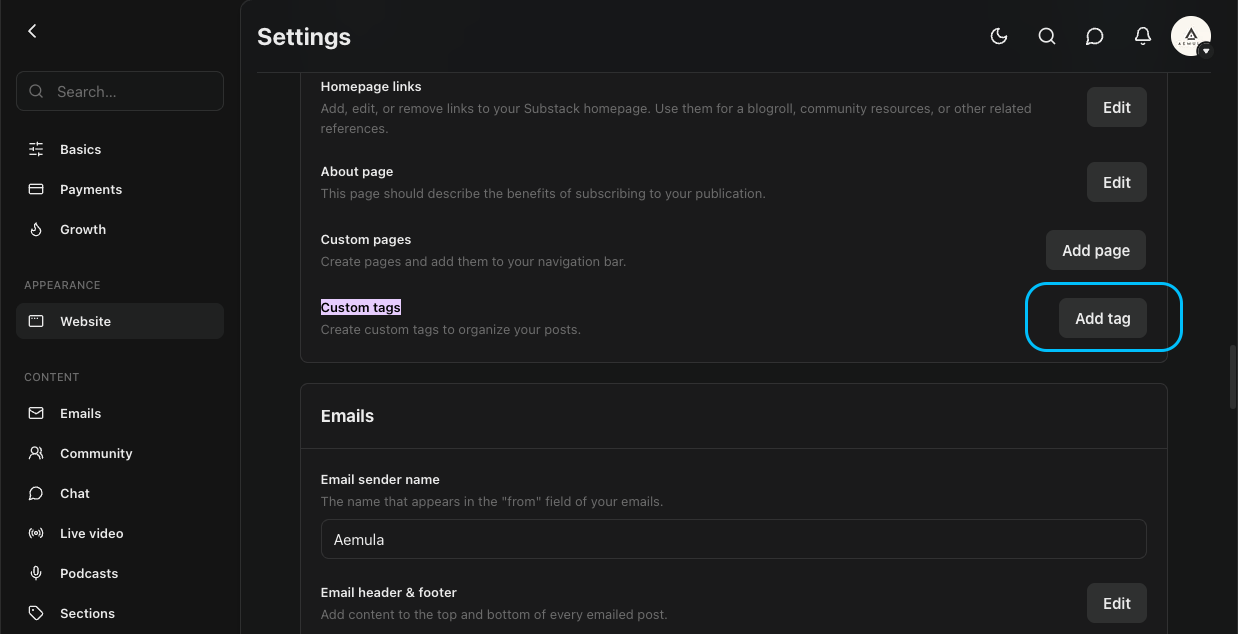Click the Growth flame icon
The width and height of the screenshot is (1238, 634).
click(36, 229)
